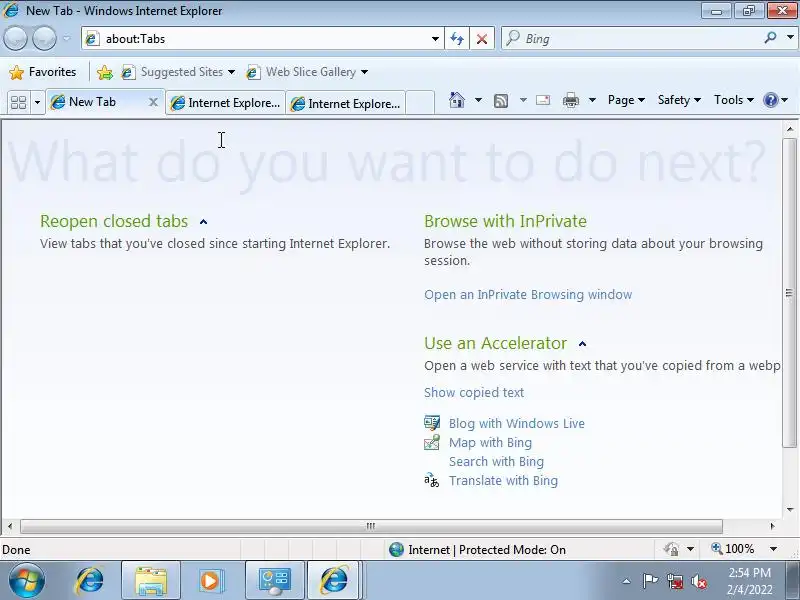This screenshot has width=800, height=600.
Task: Click Blog with Windows Live
Action: coord(516,423)
